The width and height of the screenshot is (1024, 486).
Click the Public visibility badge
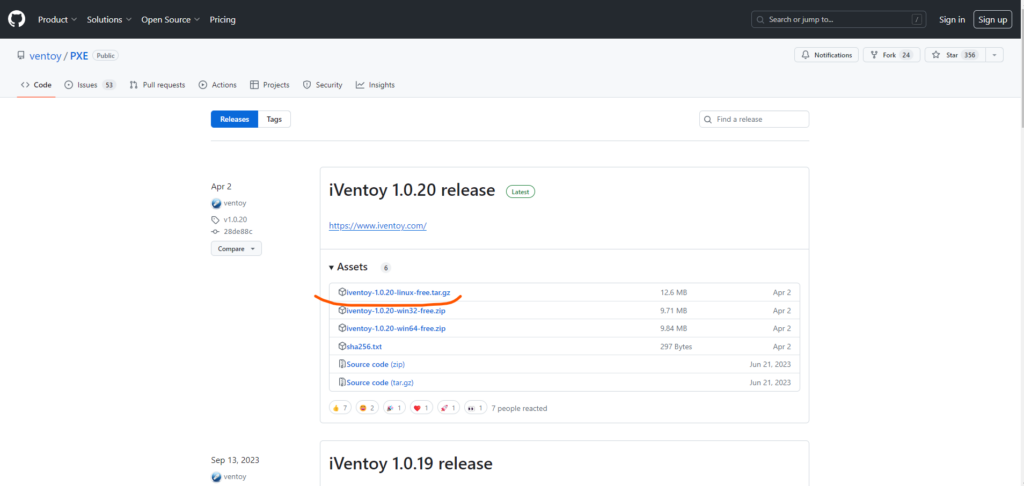pos(105,56)
